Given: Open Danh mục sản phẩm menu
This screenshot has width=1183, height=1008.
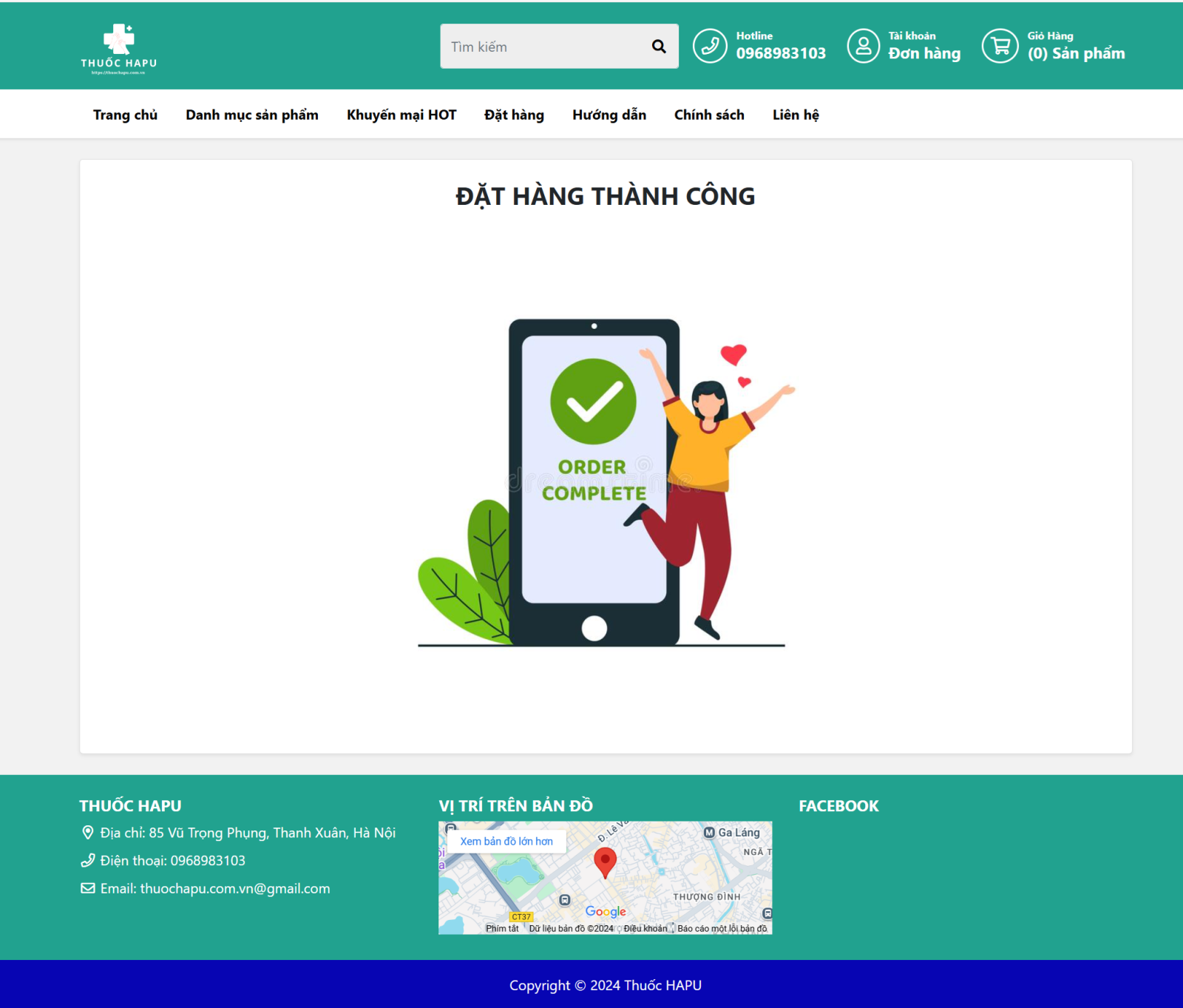Looking at the screenshot, I should click(251, 115).
